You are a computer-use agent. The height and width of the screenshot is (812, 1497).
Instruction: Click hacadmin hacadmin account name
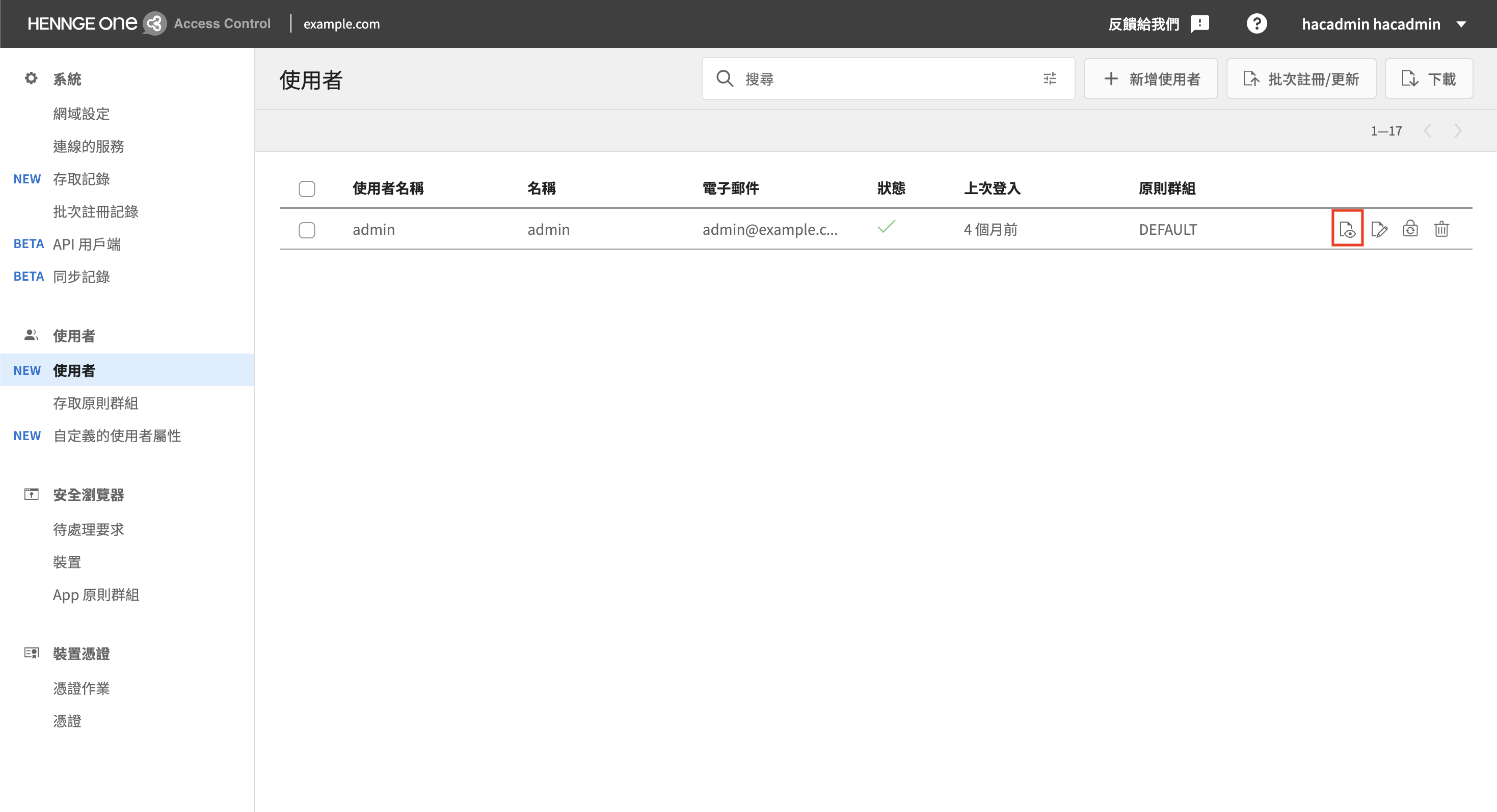pyautogui.click(x=1371, y=24)
